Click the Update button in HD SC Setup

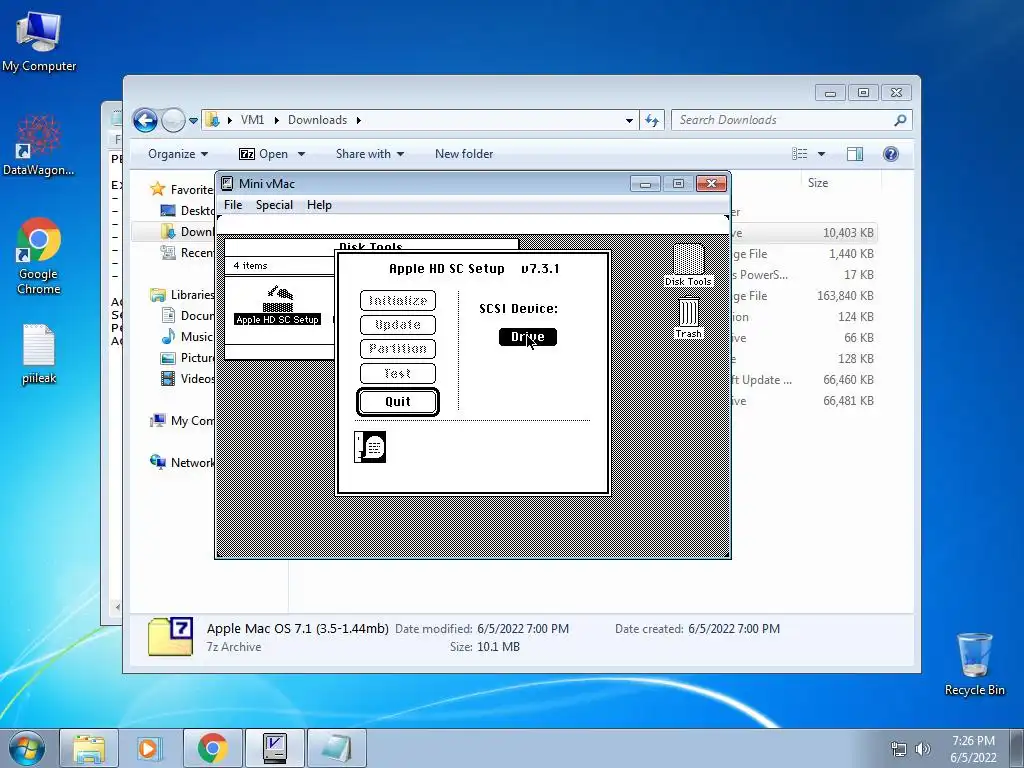pos(398,325)
